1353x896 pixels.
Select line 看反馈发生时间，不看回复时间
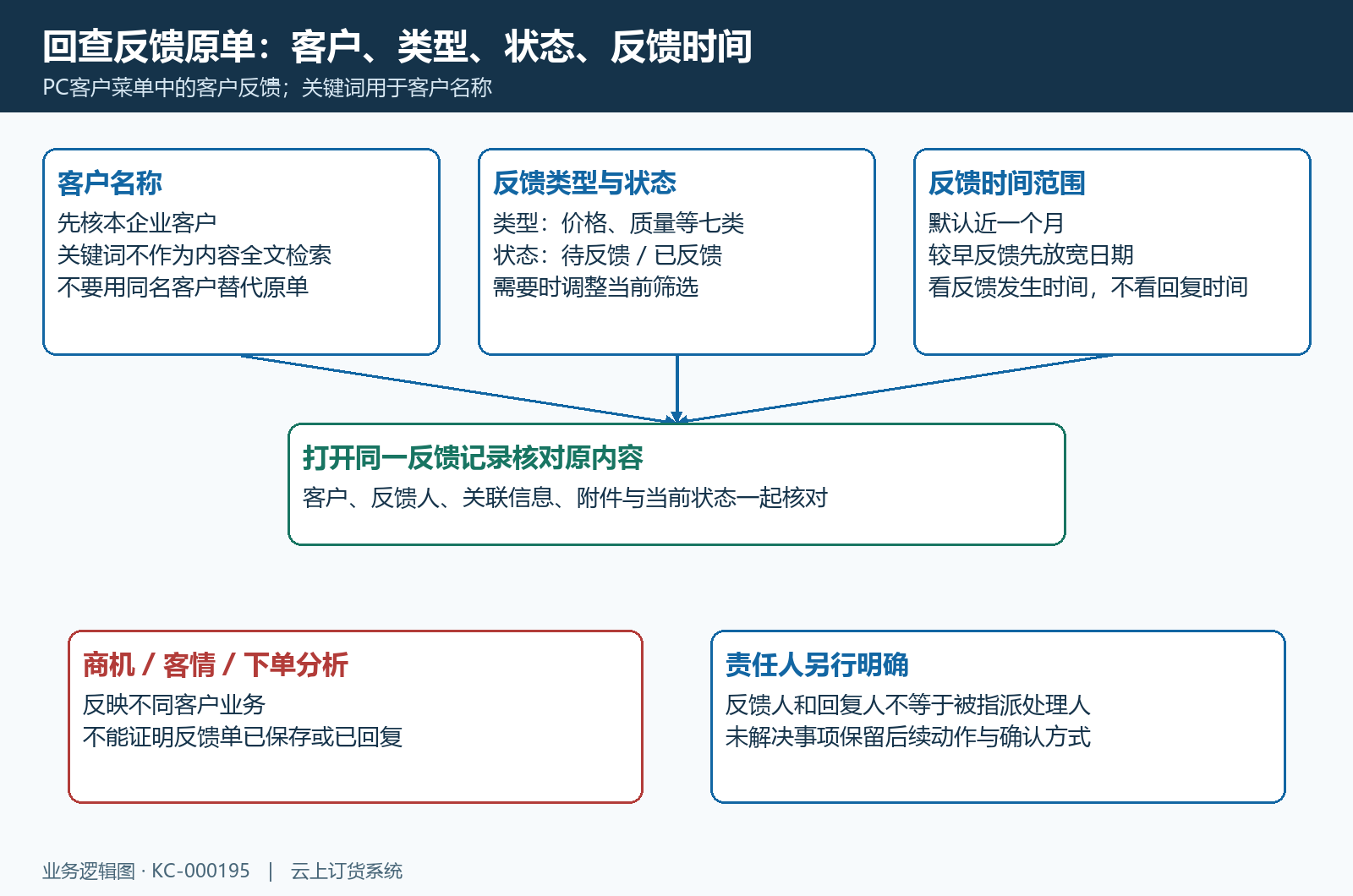point(1088,287)
